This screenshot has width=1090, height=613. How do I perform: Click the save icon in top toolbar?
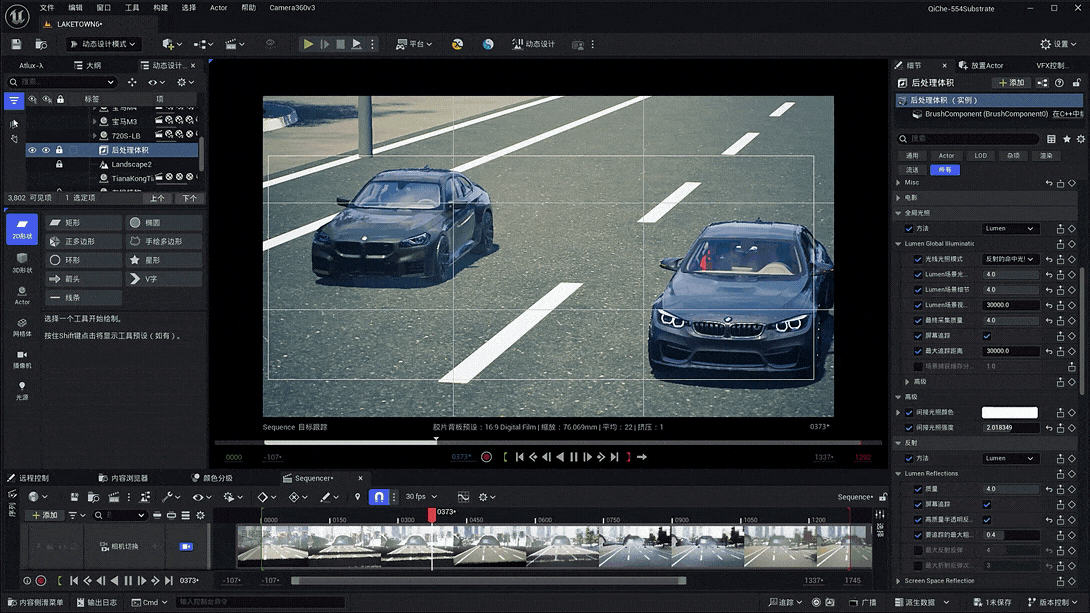pyautogui.click(x=16, y=44)
